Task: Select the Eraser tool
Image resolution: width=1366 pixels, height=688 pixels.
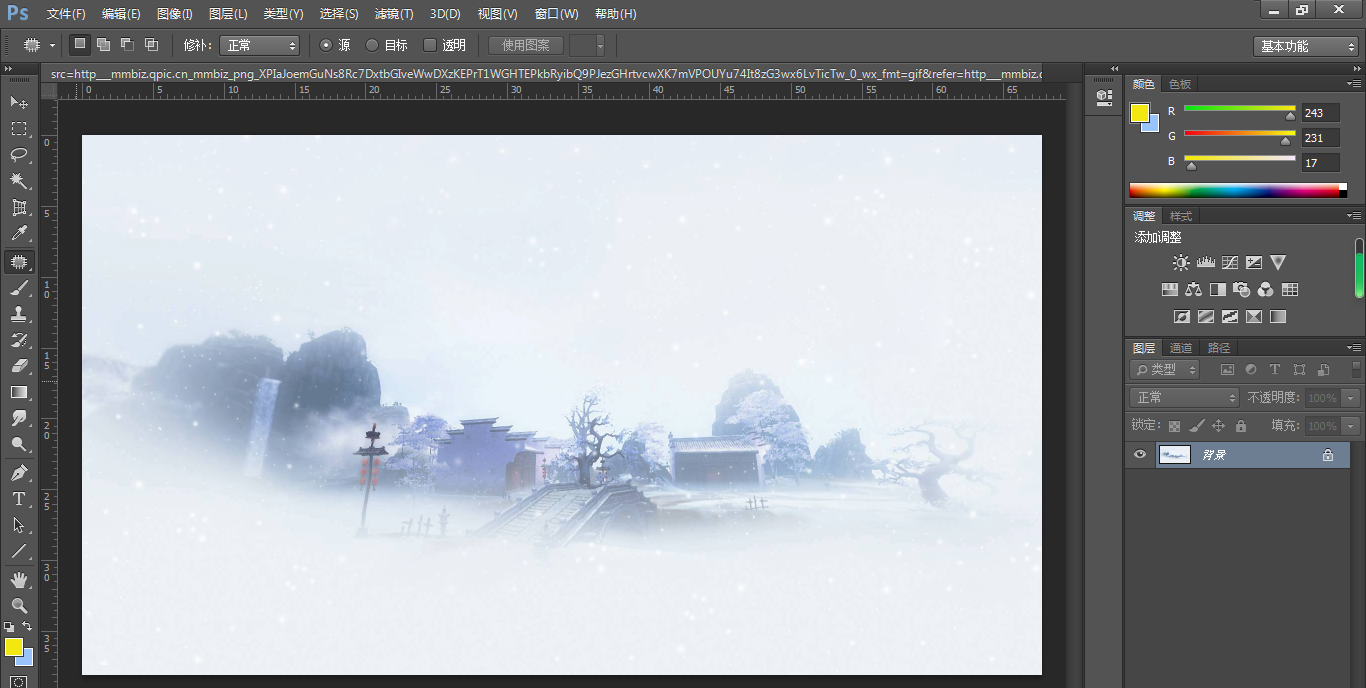Action: 19,366
